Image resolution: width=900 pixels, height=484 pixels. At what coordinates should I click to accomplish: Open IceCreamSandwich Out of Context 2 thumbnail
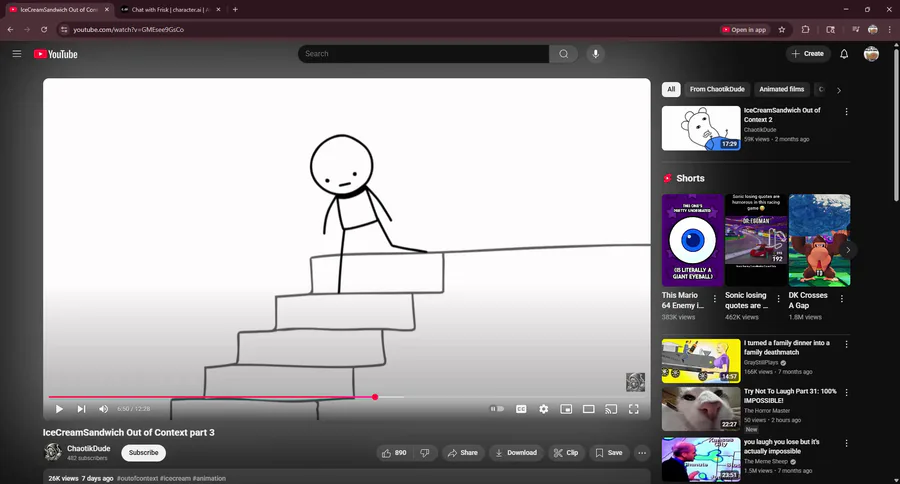(x=701, y=128)
